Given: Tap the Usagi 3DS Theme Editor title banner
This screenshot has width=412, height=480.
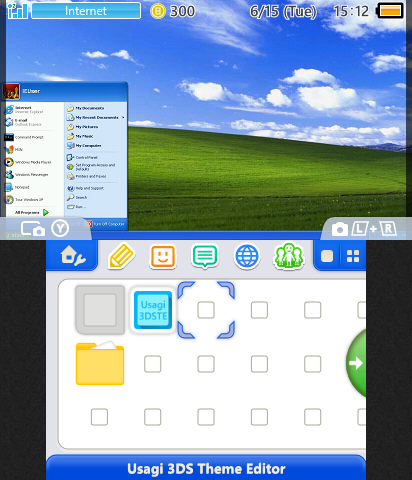Looking at the screenshot, I should [x=206, y=468].
